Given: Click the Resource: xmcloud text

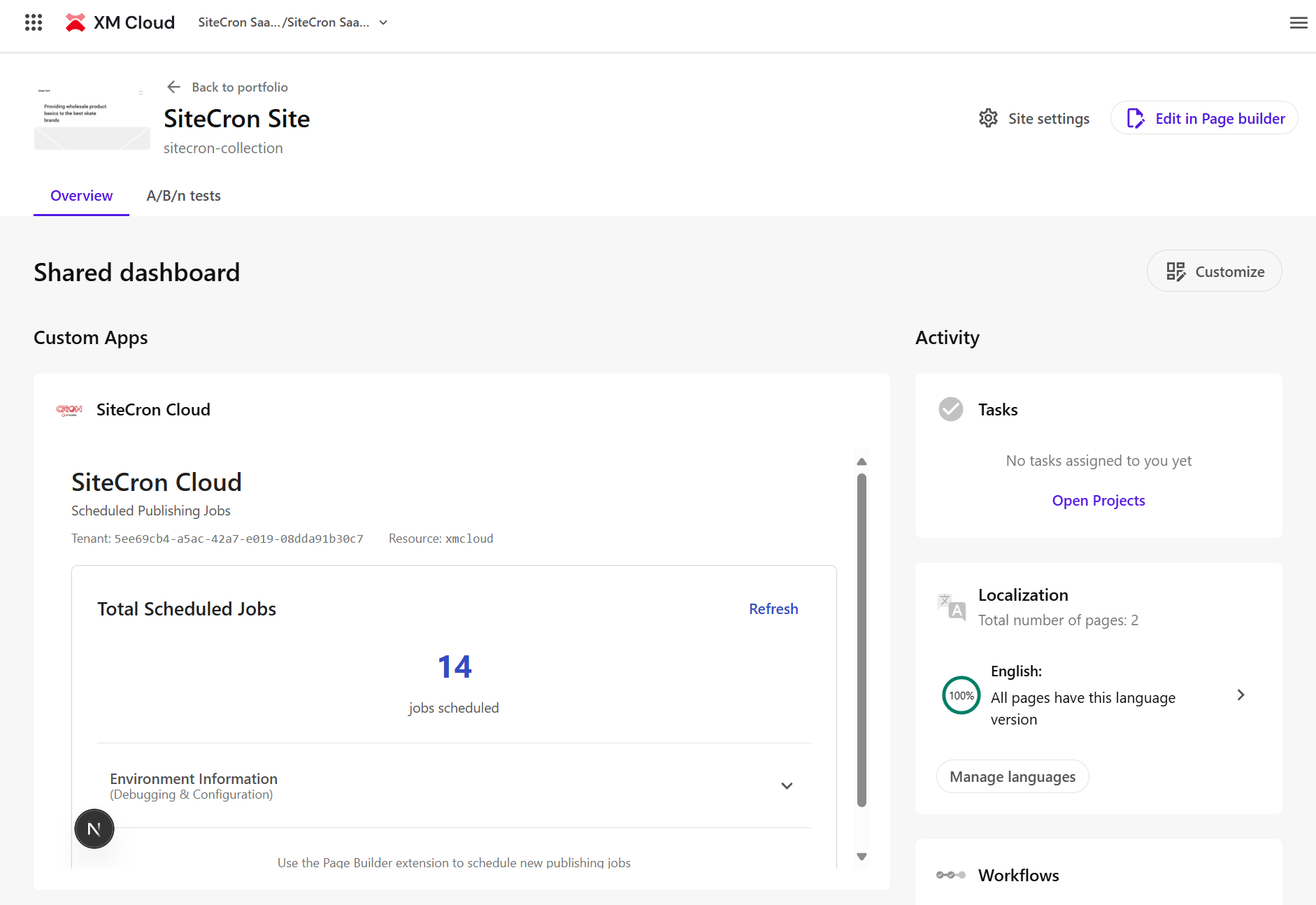Looking at the screenshot, I should (441, 539).
